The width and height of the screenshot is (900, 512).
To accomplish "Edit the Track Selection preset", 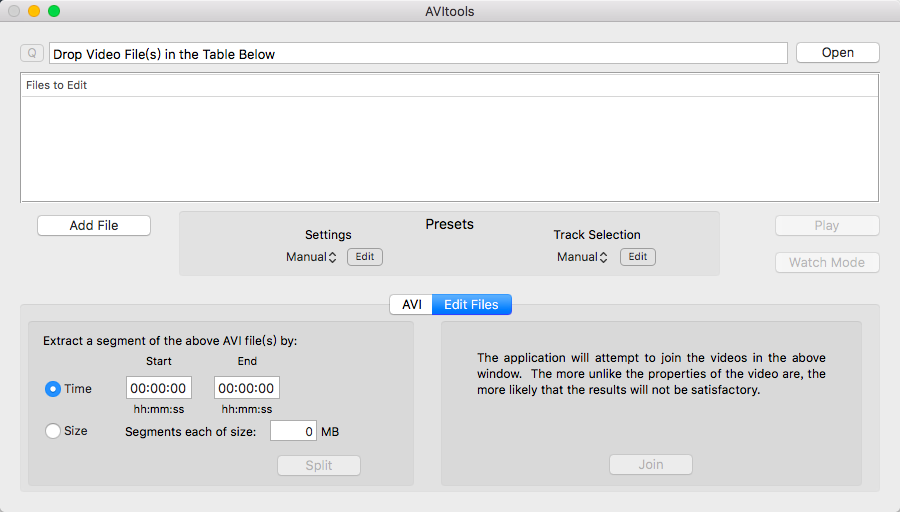I will 638,257.
